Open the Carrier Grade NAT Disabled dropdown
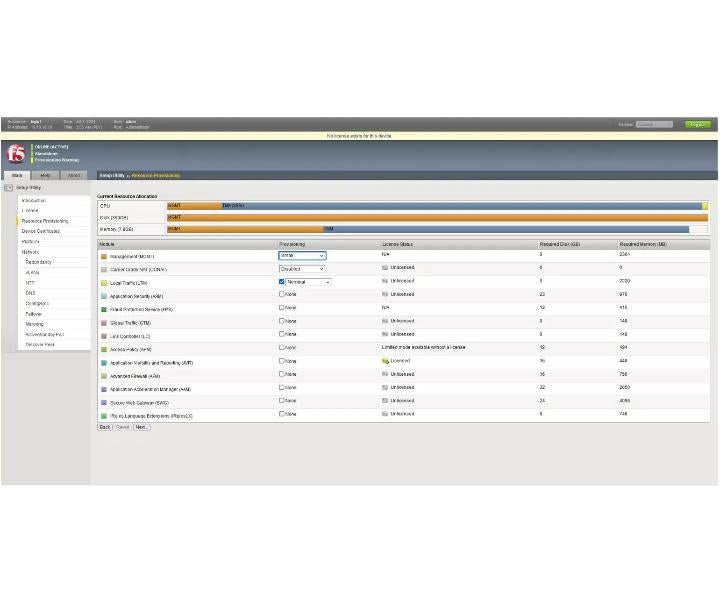The height and width of the screenshot is (600, 720). tap(302, 269)
